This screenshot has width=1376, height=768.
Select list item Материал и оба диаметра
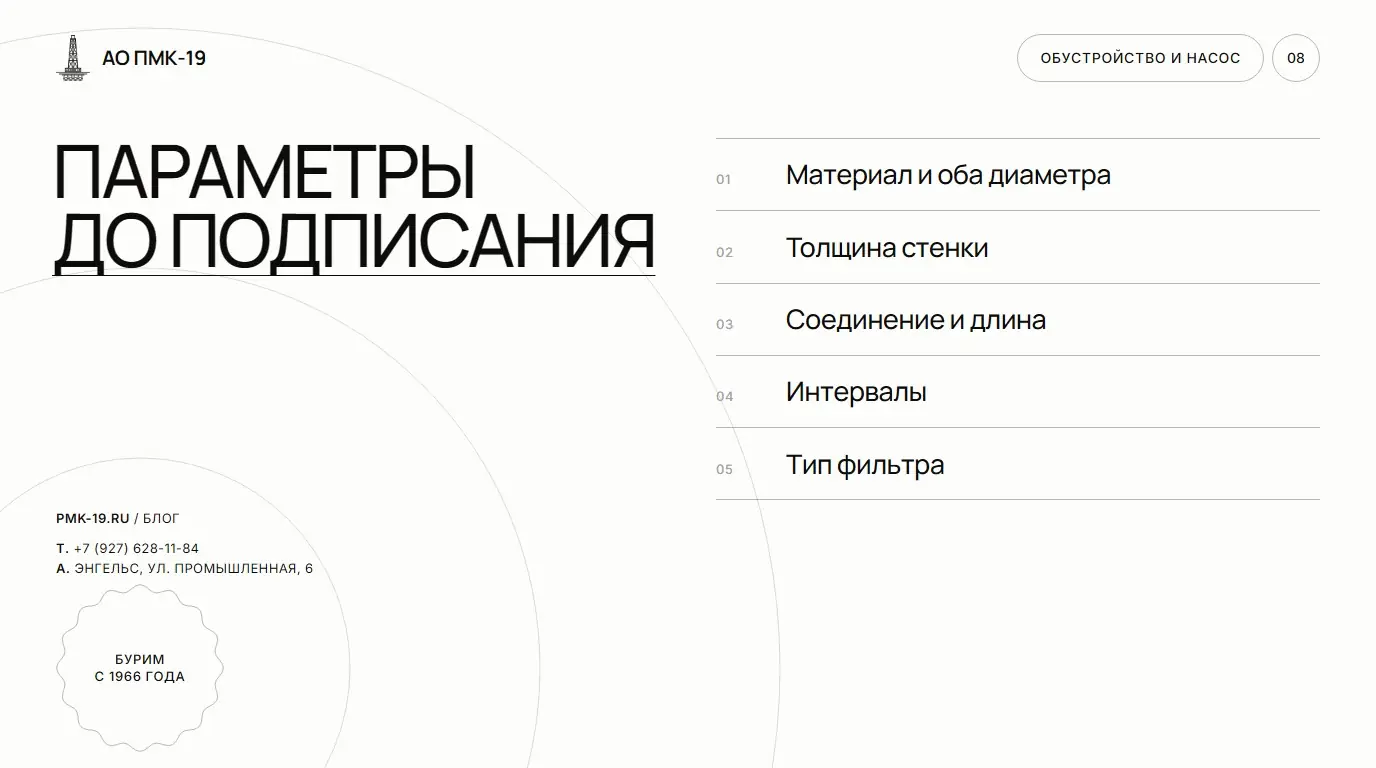pos(1018,175)
